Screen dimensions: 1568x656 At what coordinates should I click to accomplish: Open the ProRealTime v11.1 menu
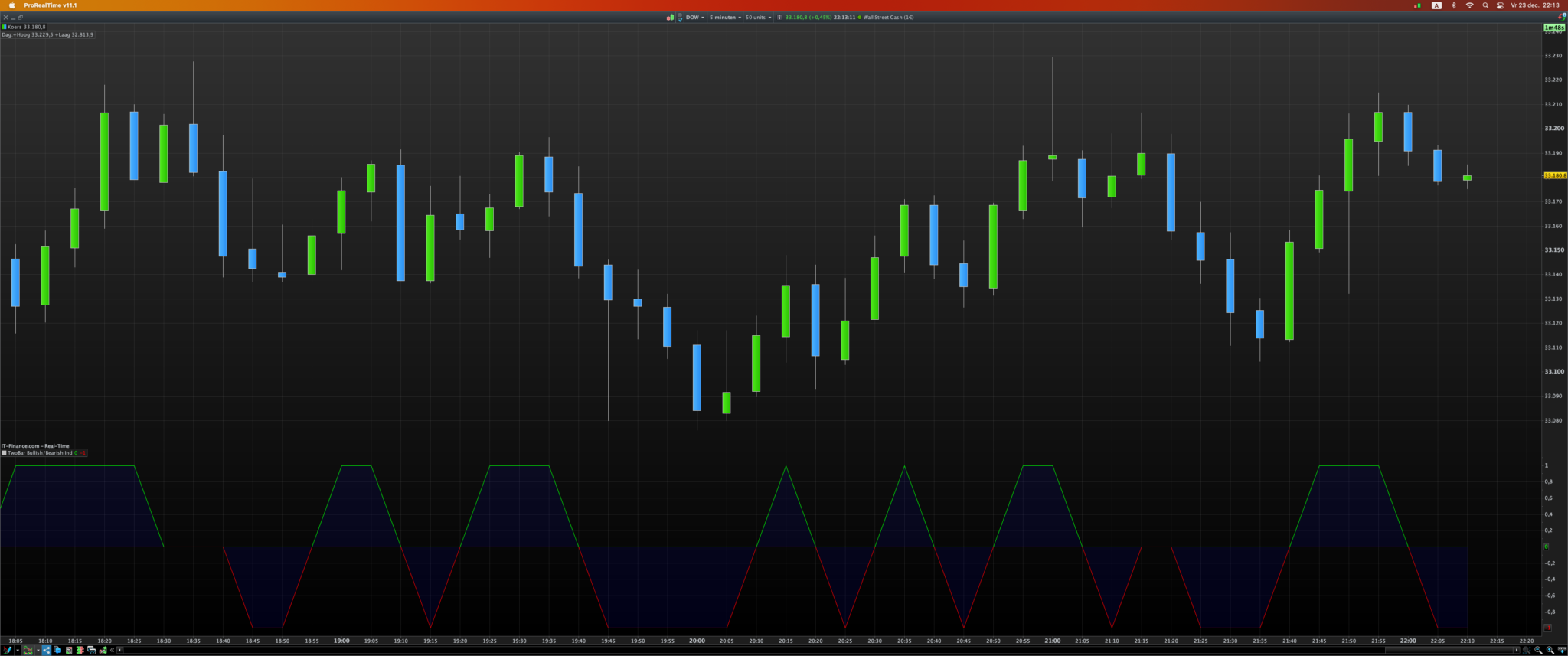pyautogui.click(x=51, y=5)
